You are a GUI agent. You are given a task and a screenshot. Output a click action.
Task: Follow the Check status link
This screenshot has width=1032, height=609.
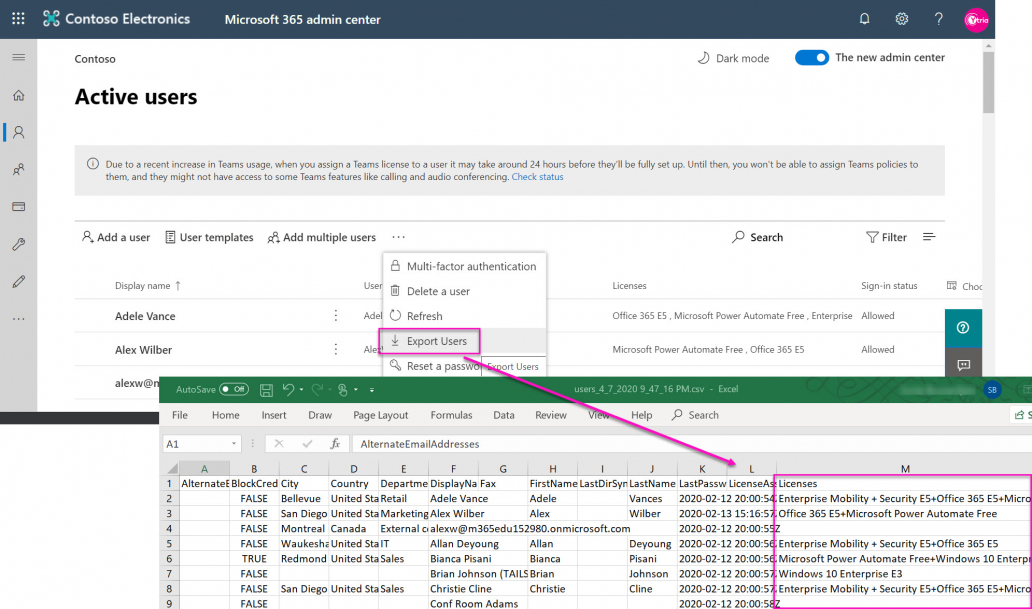[x=537, y=177]
